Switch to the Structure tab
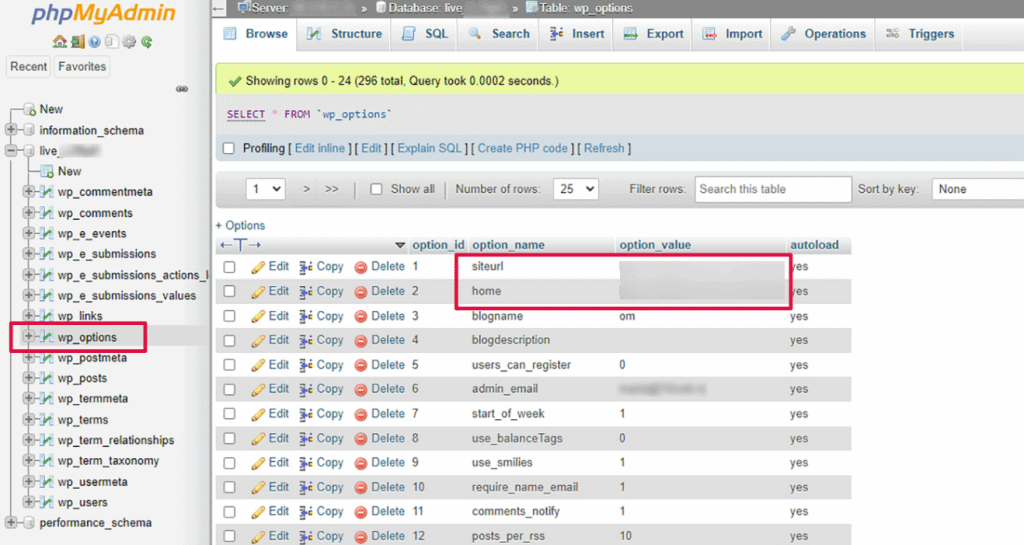 345,34
